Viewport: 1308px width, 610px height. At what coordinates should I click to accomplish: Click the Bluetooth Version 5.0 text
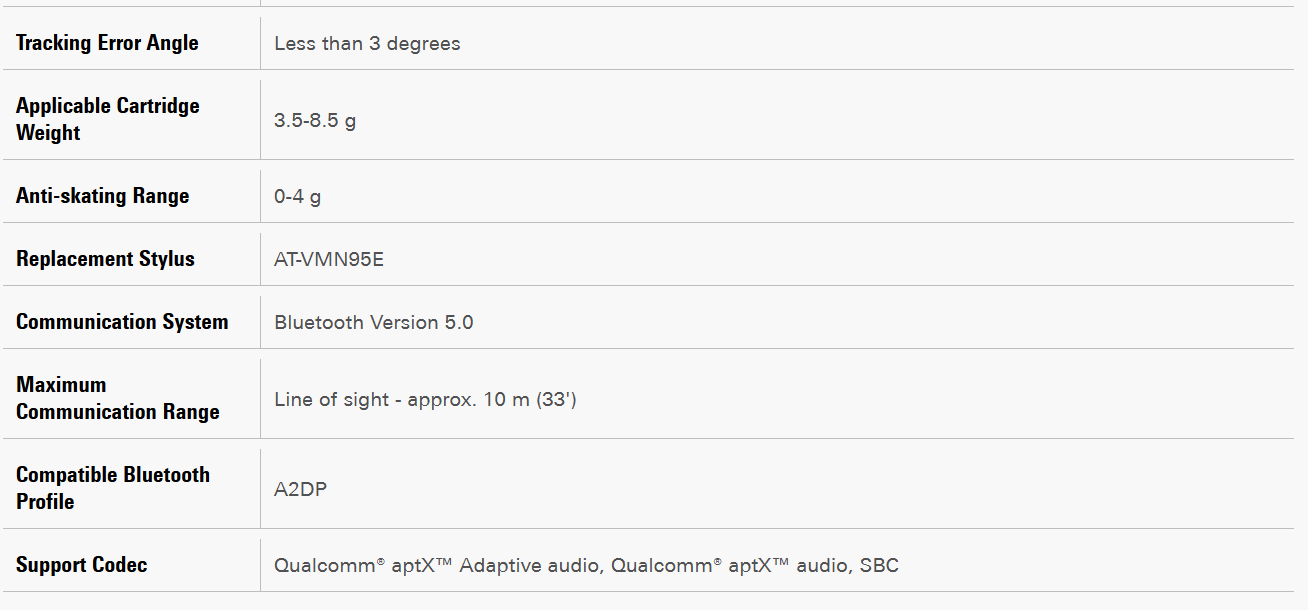(374, 323)
